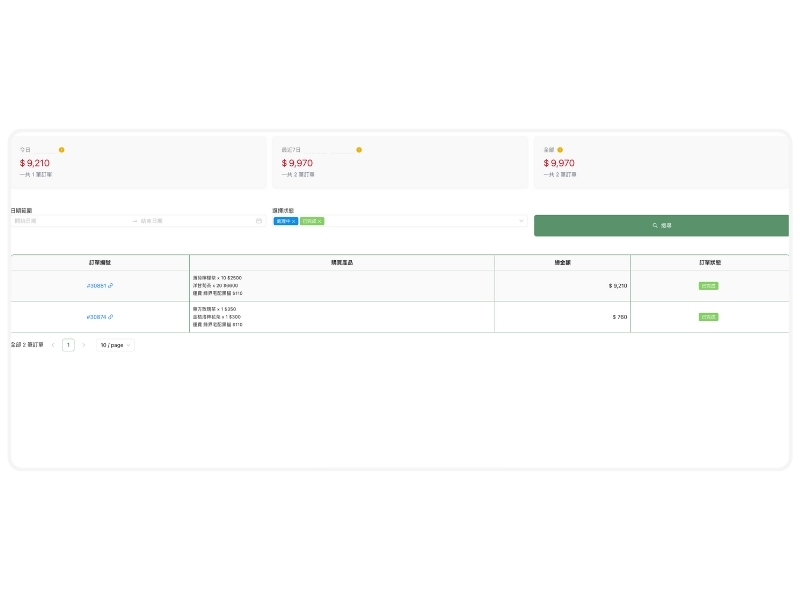Screen dimensions: 800x600
Task: Click the info icon beside 全部
Action: [560, 150]
